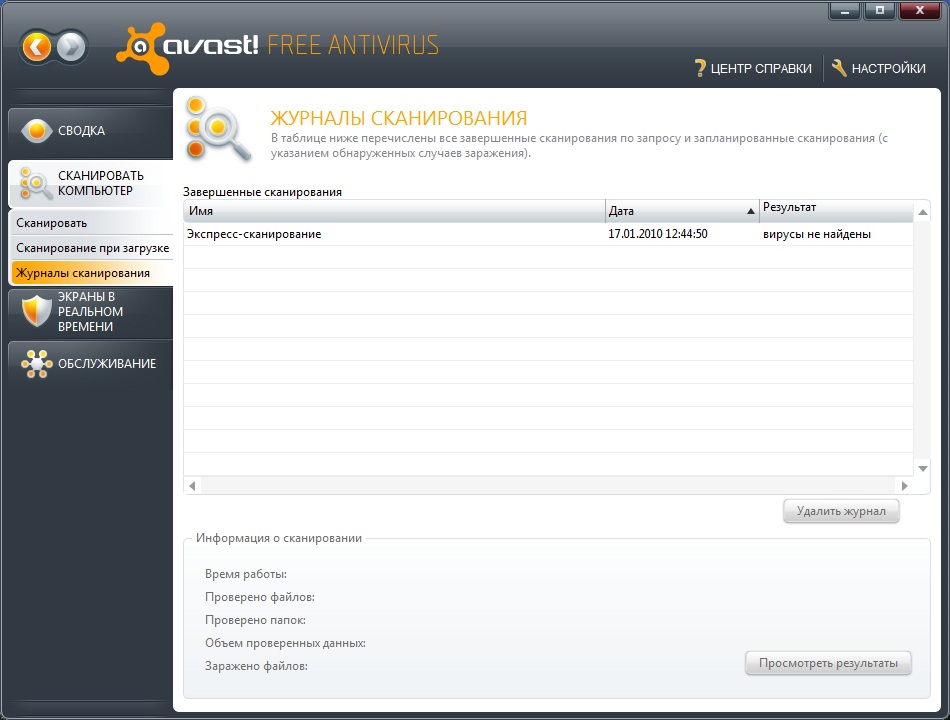The height and width of the screenshot is (720, 950).
Task: Sort the table by Результат column
Action: (x=836, y=211)
